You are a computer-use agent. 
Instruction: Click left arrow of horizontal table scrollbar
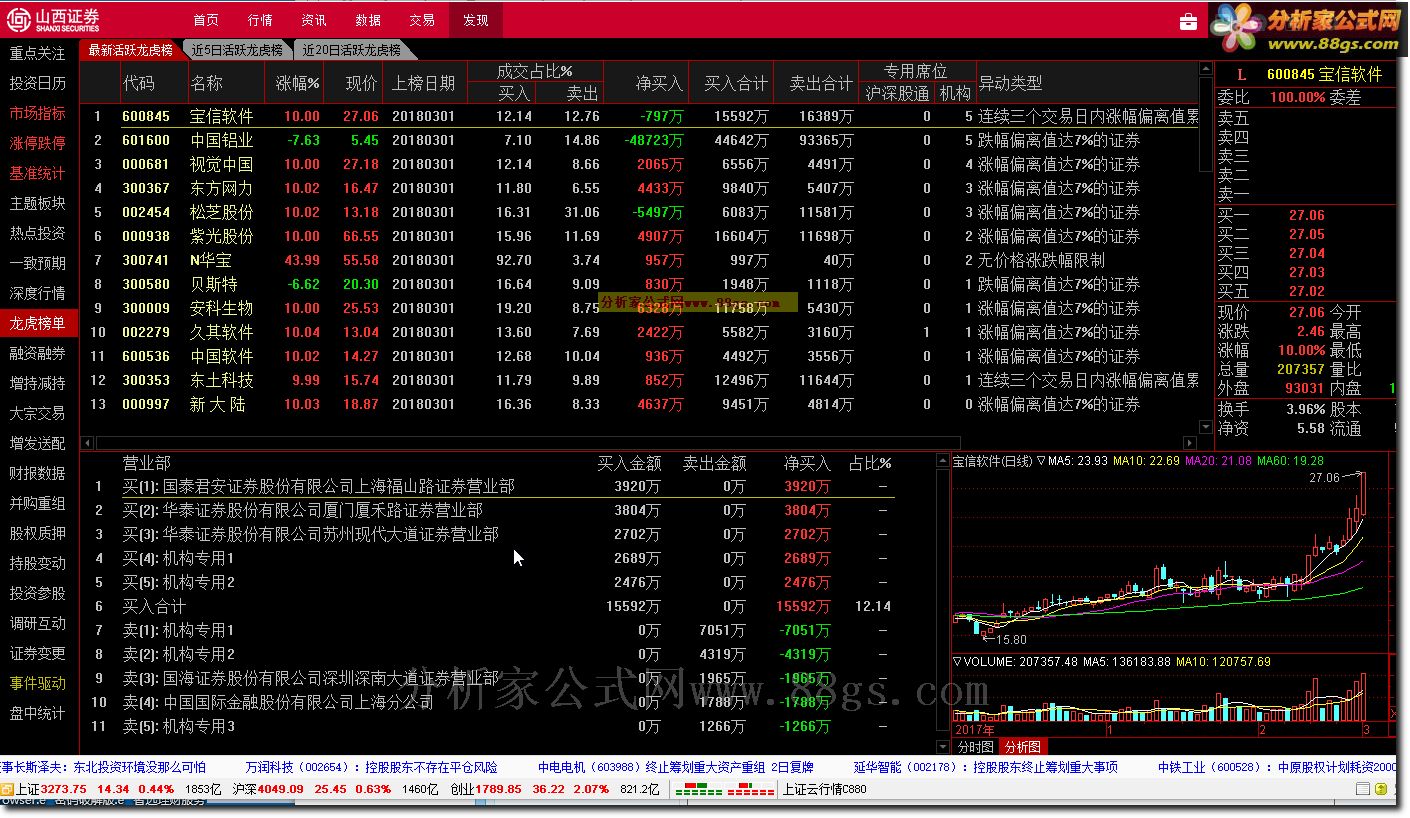point(87,443)
